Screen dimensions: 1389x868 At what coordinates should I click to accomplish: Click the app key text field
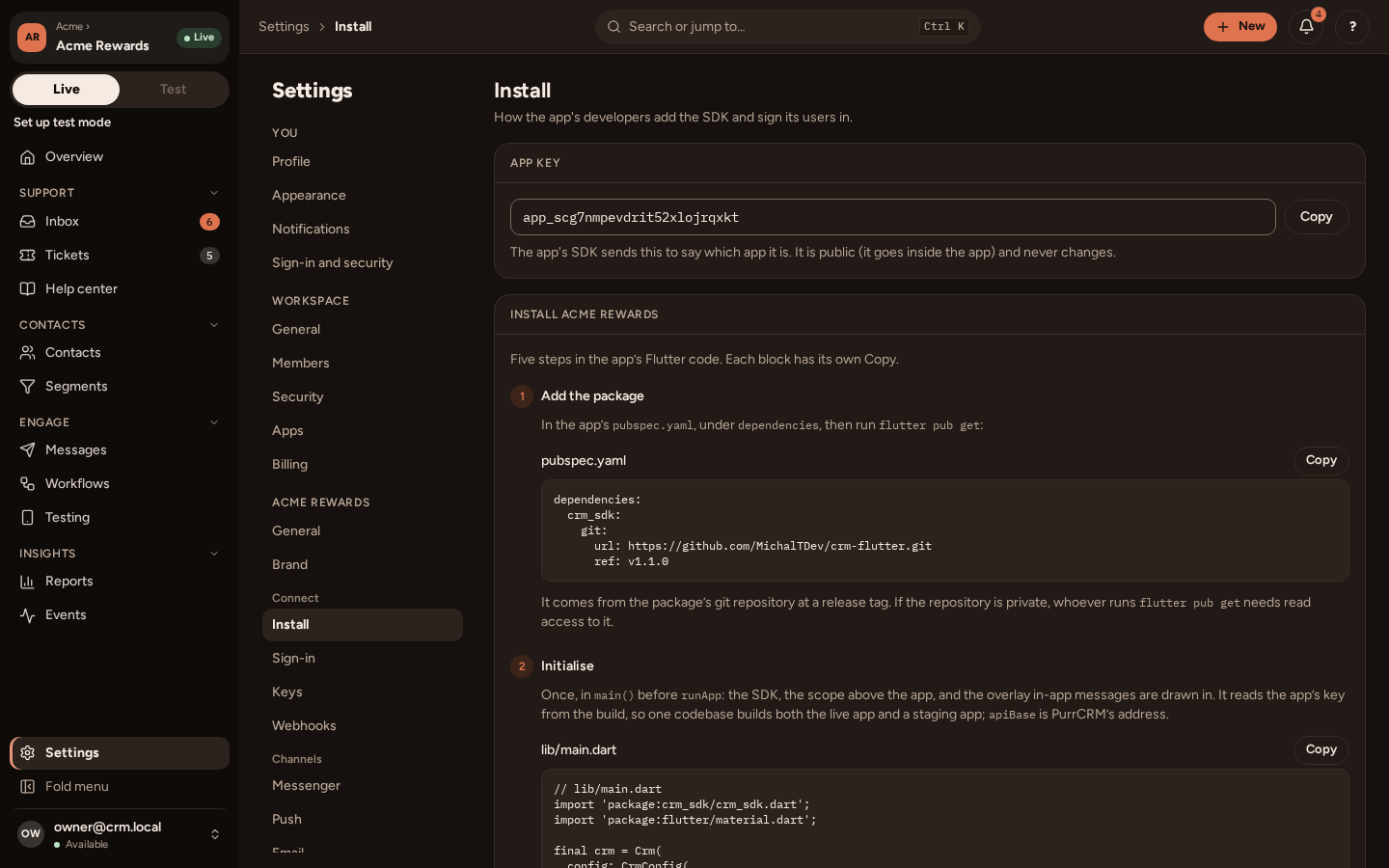tap(893, 217)
